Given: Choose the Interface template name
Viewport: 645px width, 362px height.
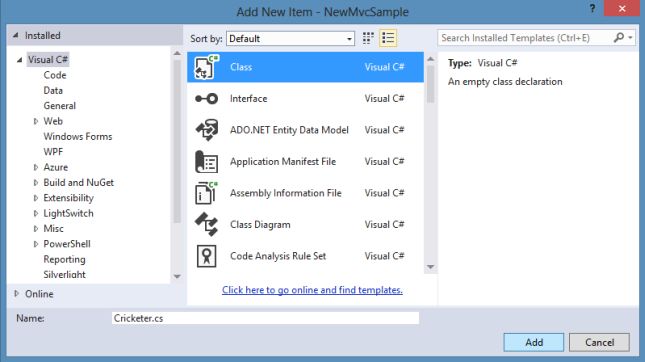Looking at the screenshot, I should click(248, 99).
